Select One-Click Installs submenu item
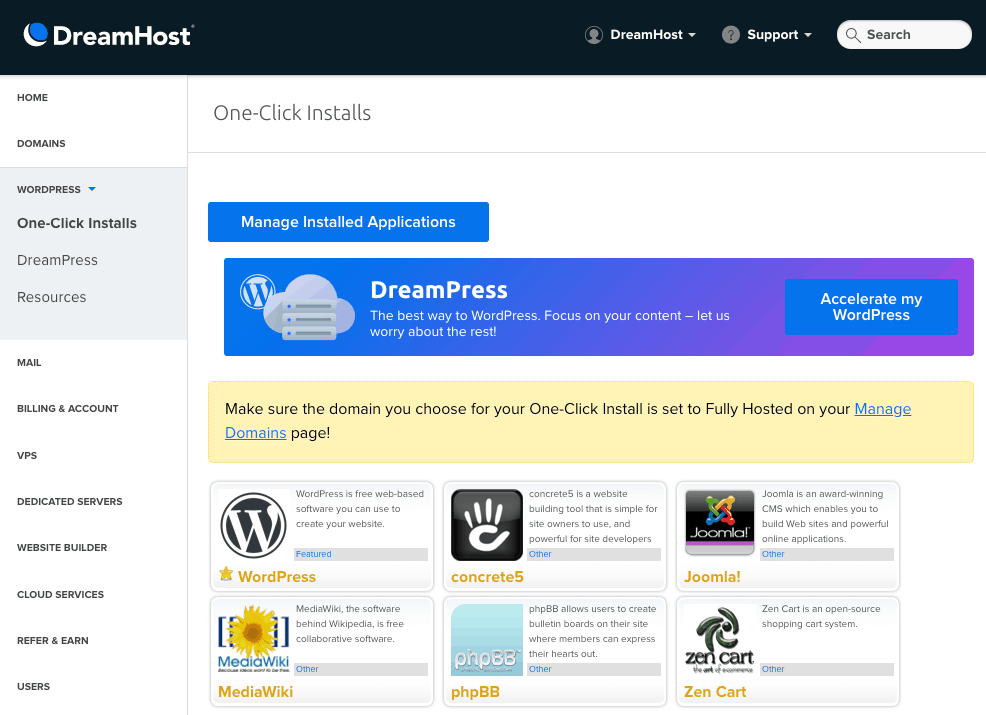 [x=77, y=223]
